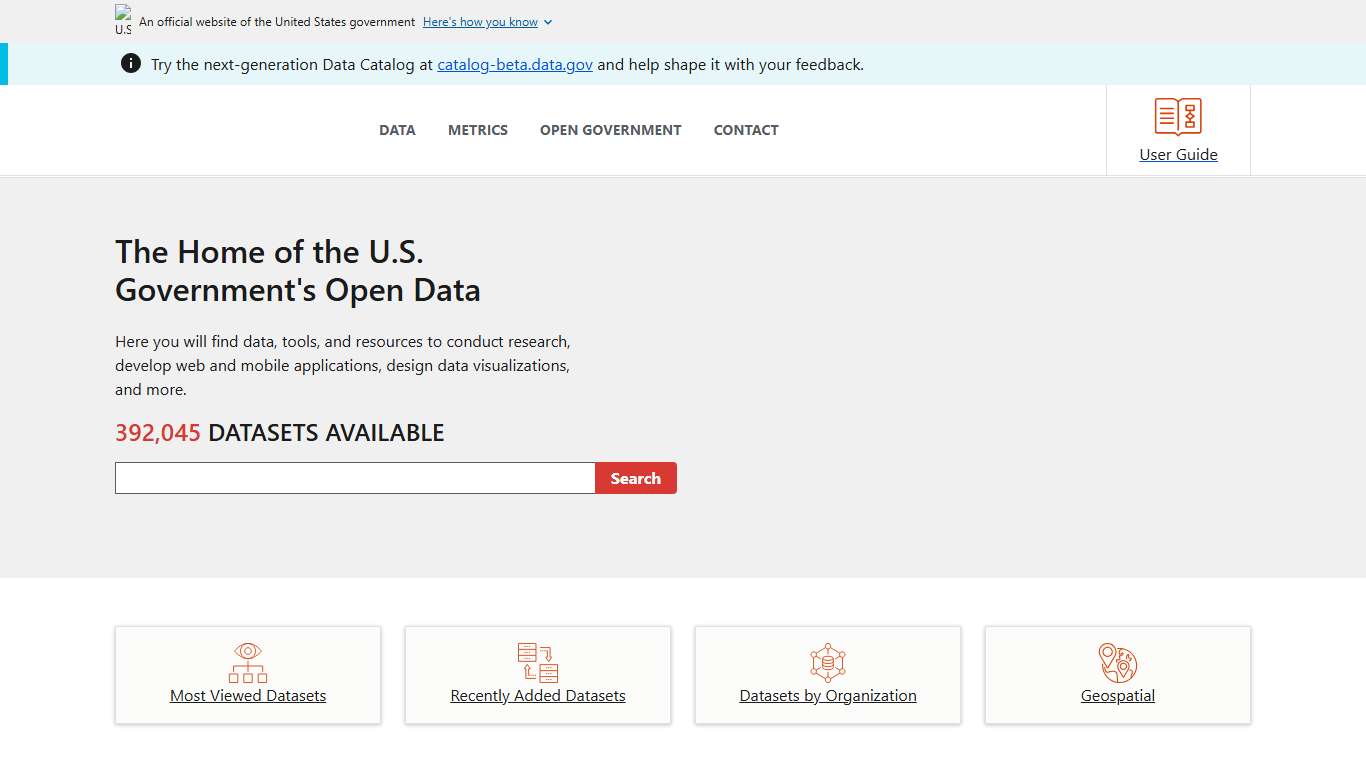
Task: Open the Geospatial datasets page
Action: (x=1117, y=695)
